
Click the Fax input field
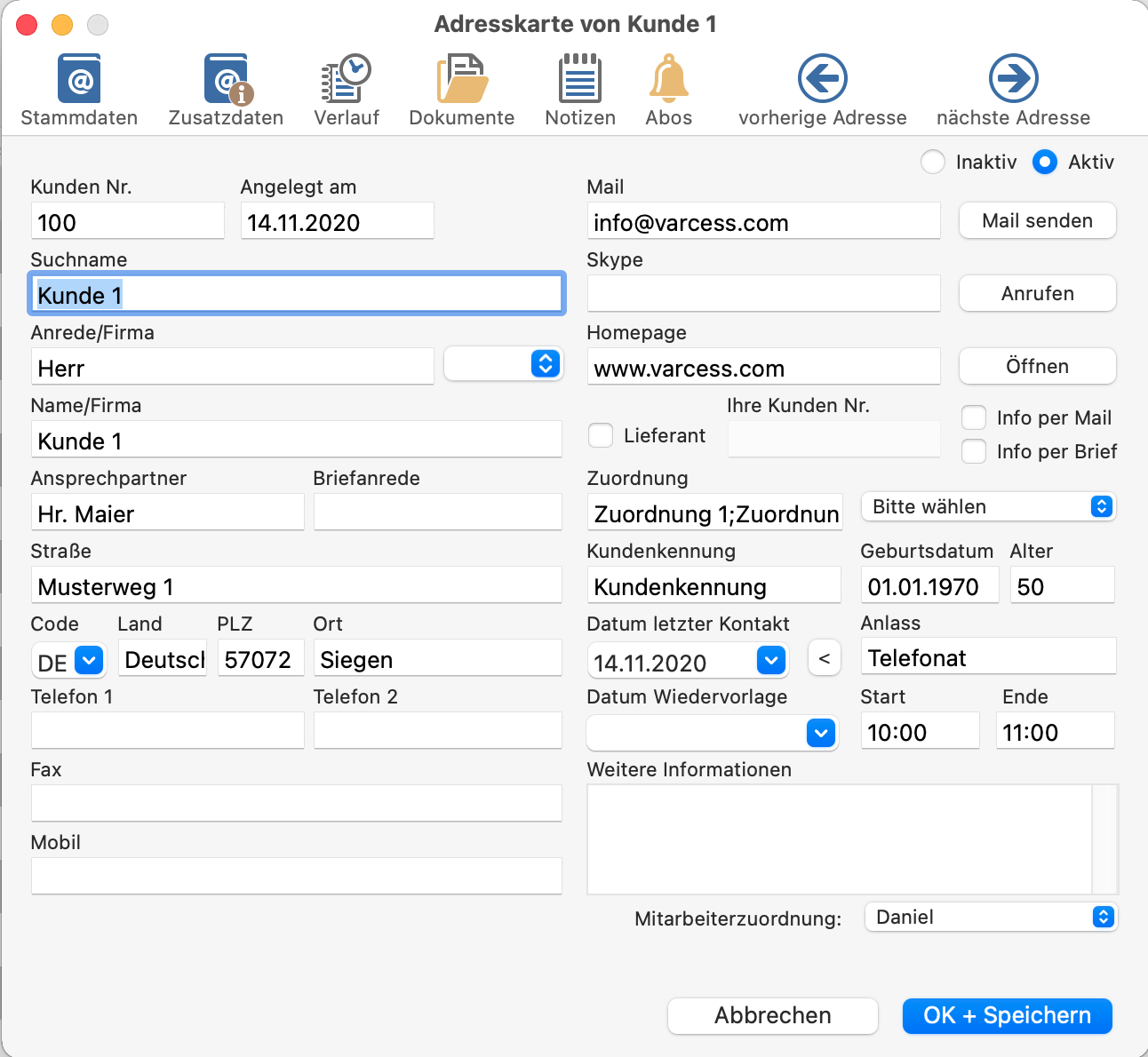point(297,803)
